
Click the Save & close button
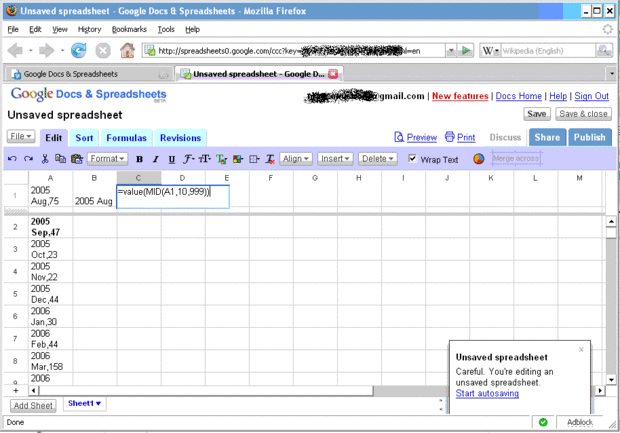583,114
